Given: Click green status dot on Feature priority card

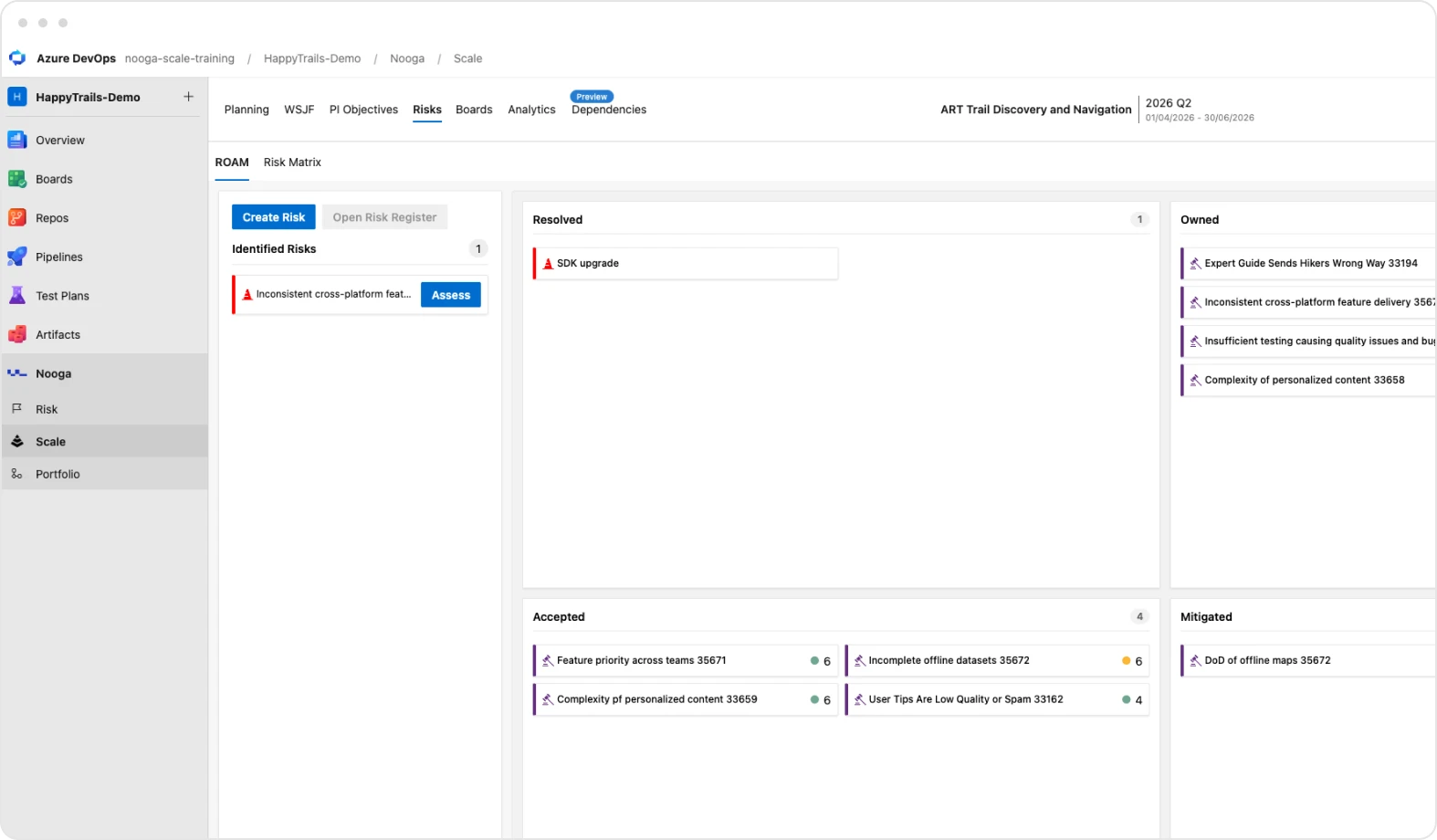Looking at the screenshot, I should 814,661.
